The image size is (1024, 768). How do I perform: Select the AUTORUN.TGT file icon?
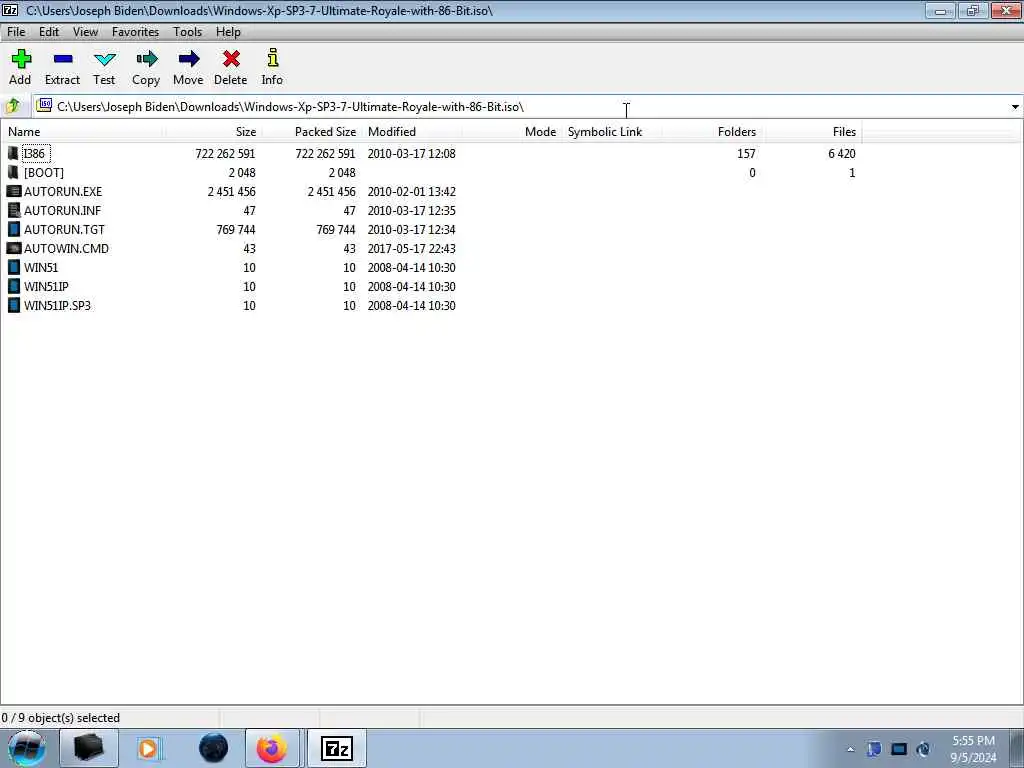pyautogui.click(x=13, y=229)
